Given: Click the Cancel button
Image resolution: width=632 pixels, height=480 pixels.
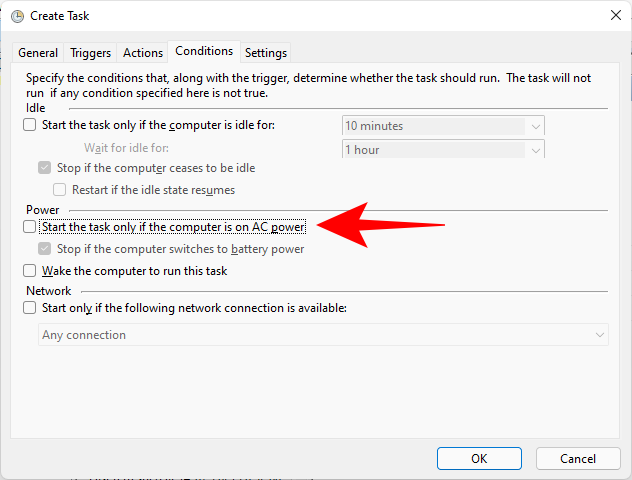Looking at the screenshot, I should [578, 458].
